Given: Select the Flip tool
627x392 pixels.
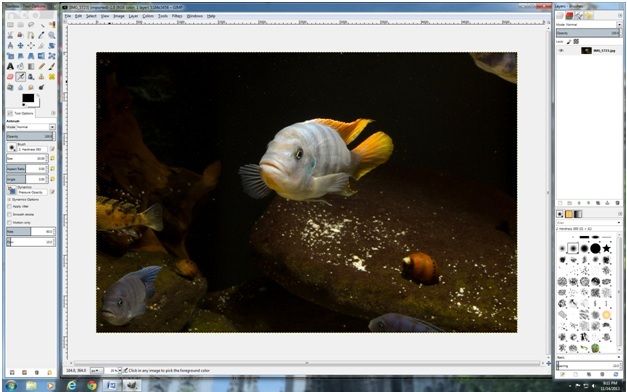Looking at the screenshot, I should [x=41, y=56].
